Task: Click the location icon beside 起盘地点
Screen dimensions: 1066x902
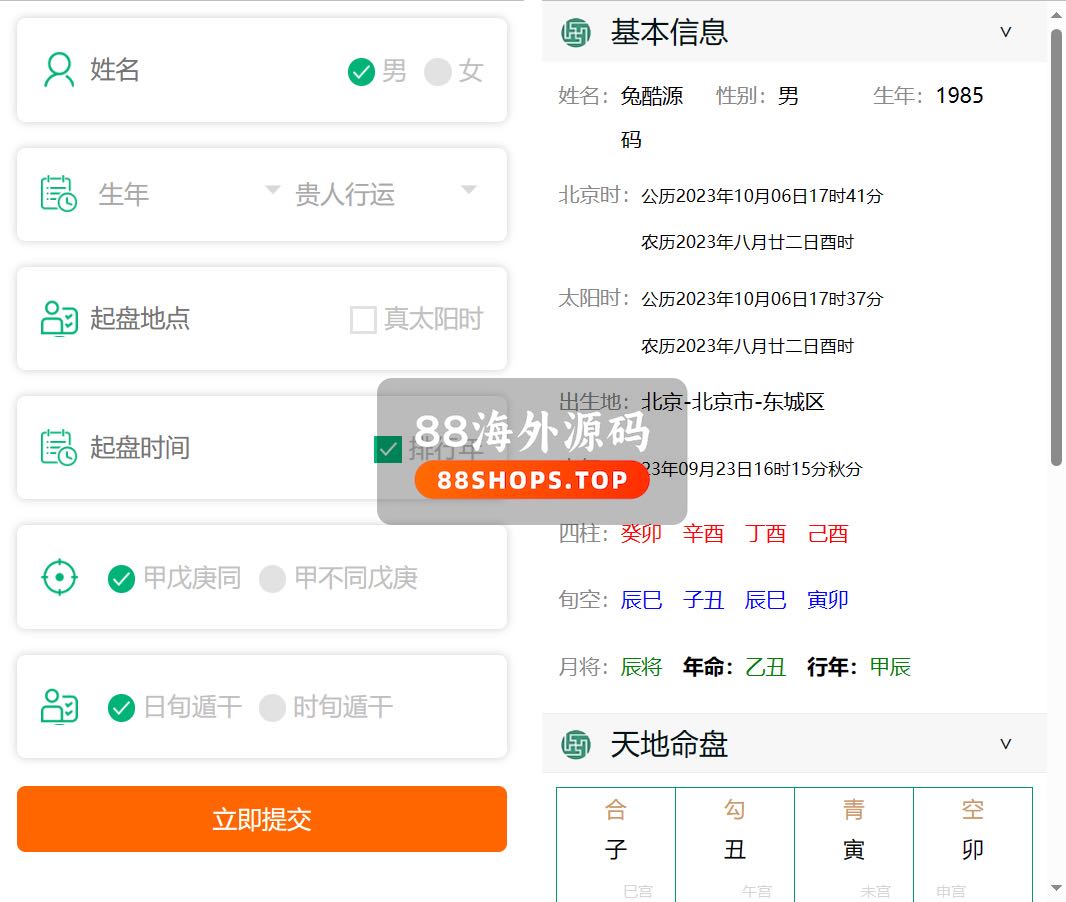Action: [x=59, y=319]
